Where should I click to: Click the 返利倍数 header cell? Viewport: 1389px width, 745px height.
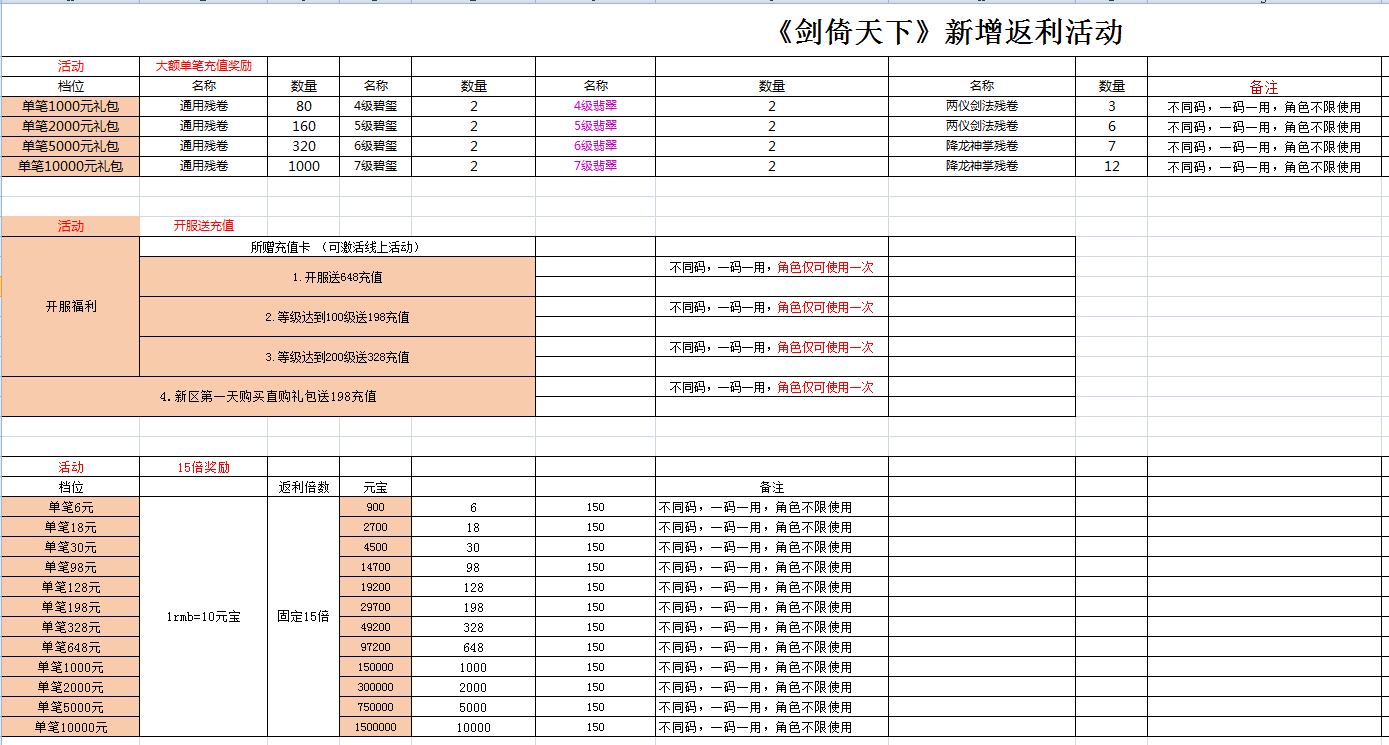click(304, 487)
